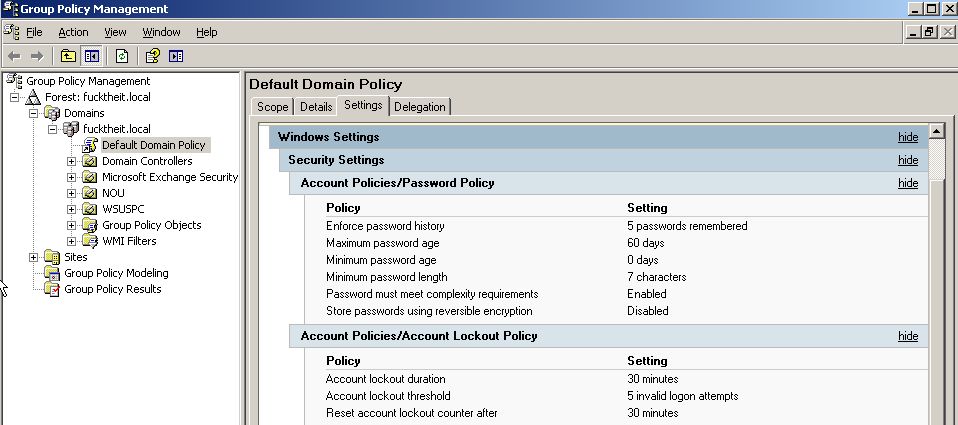
Task: Click the Domains folder icon
Action: click(52, 113)
